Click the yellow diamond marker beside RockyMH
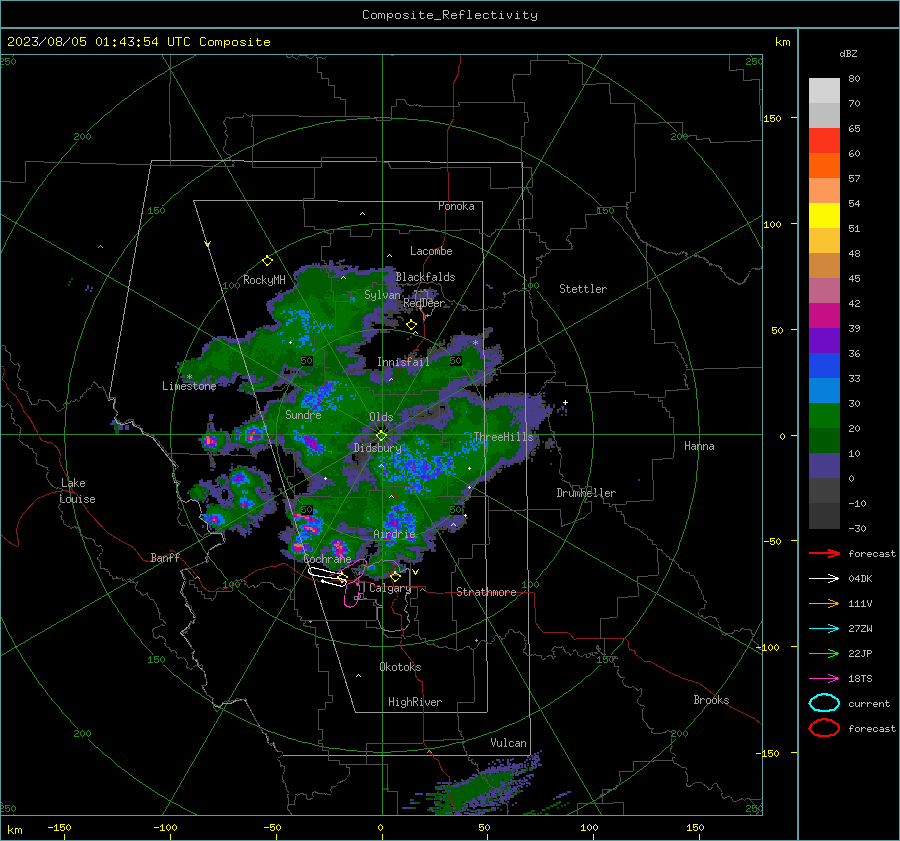The image size is (900, 841). point(267,261)
